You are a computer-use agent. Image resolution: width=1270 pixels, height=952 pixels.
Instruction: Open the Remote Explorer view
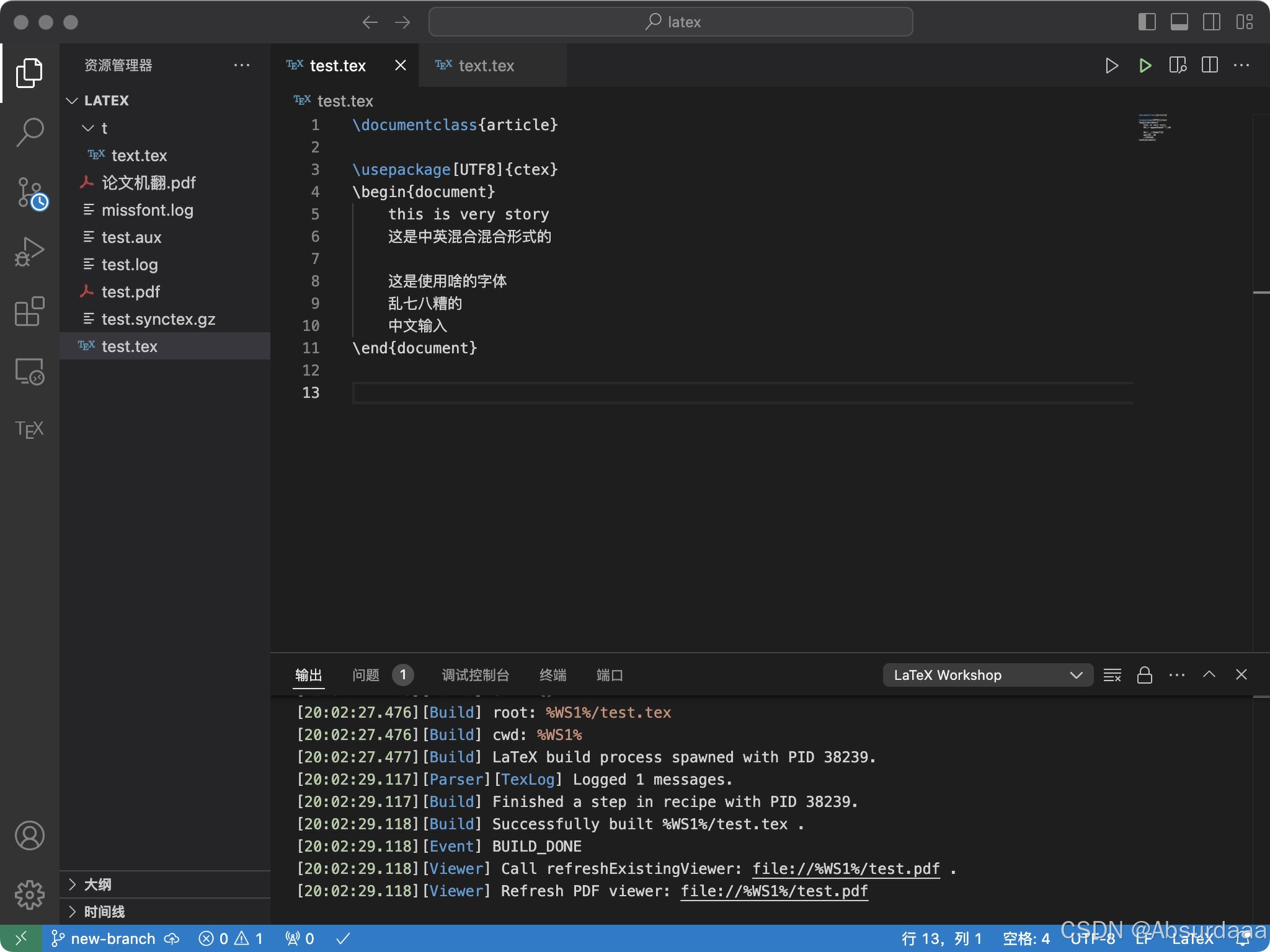click(29, 371)
